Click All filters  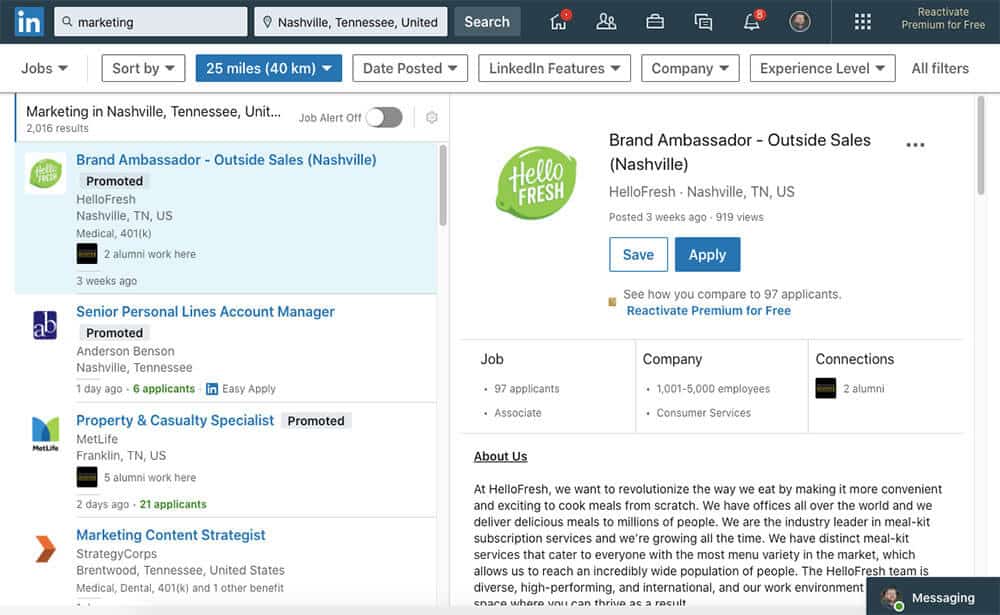[x=939, y=68]
